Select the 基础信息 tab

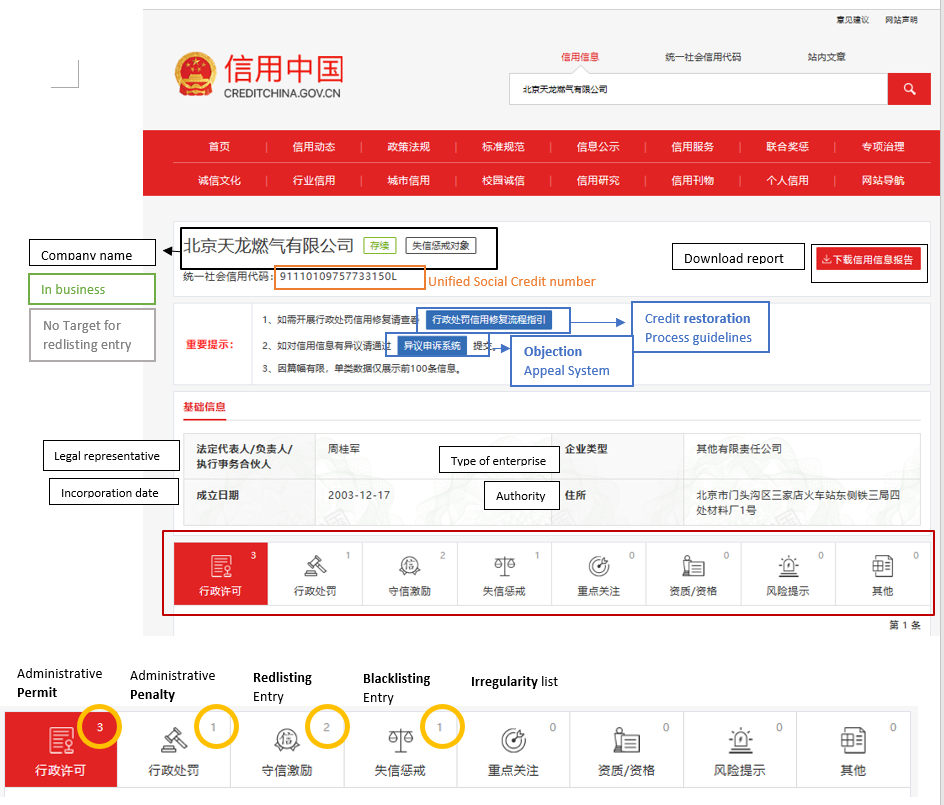click(x=204, y=408)
